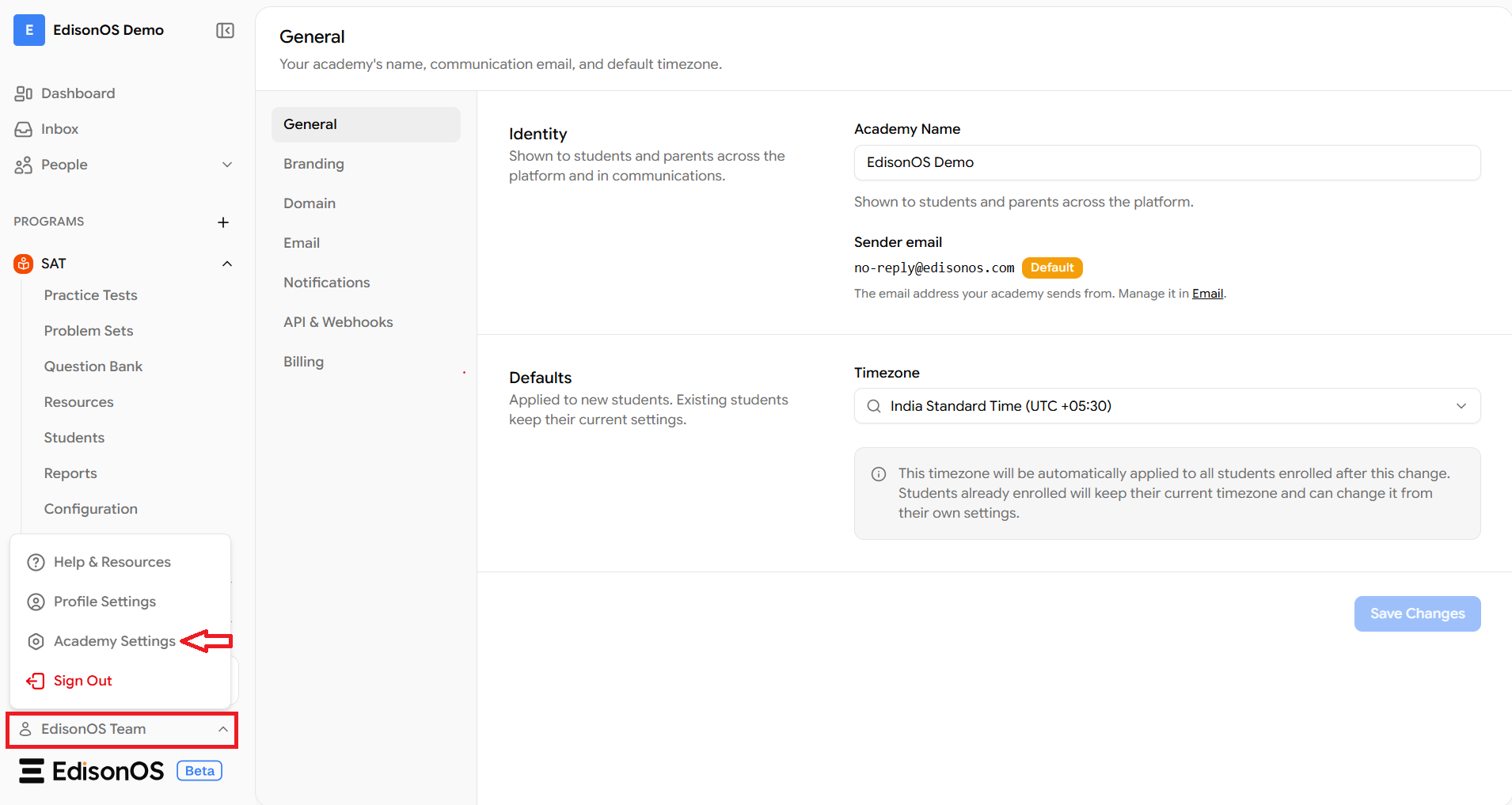Click the People group icon

24,165
